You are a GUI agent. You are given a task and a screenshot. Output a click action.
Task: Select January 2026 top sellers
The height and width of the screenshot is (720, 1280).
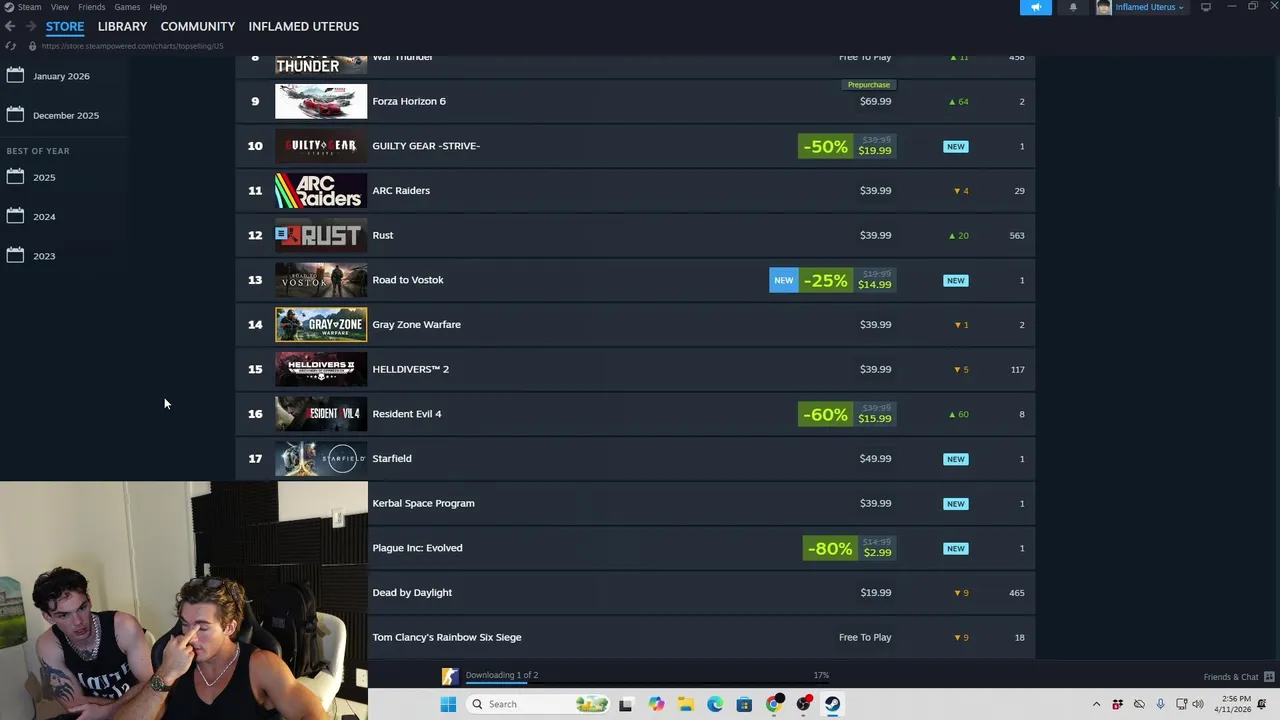tap(61, 76)
